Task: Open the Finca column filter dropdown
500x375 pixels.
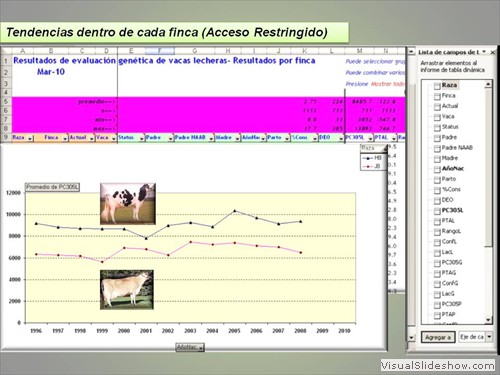Action: [65, 138]
